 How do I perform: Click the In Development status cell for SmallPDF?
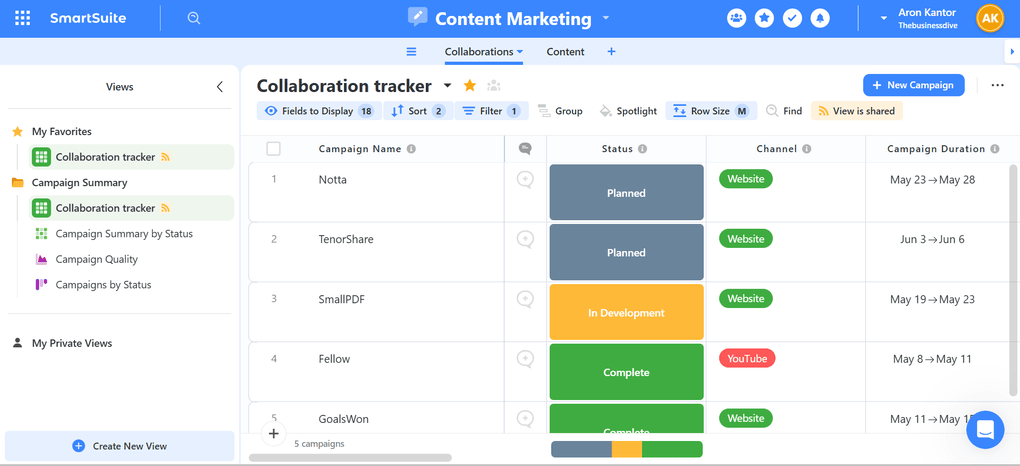click(626, 312)
